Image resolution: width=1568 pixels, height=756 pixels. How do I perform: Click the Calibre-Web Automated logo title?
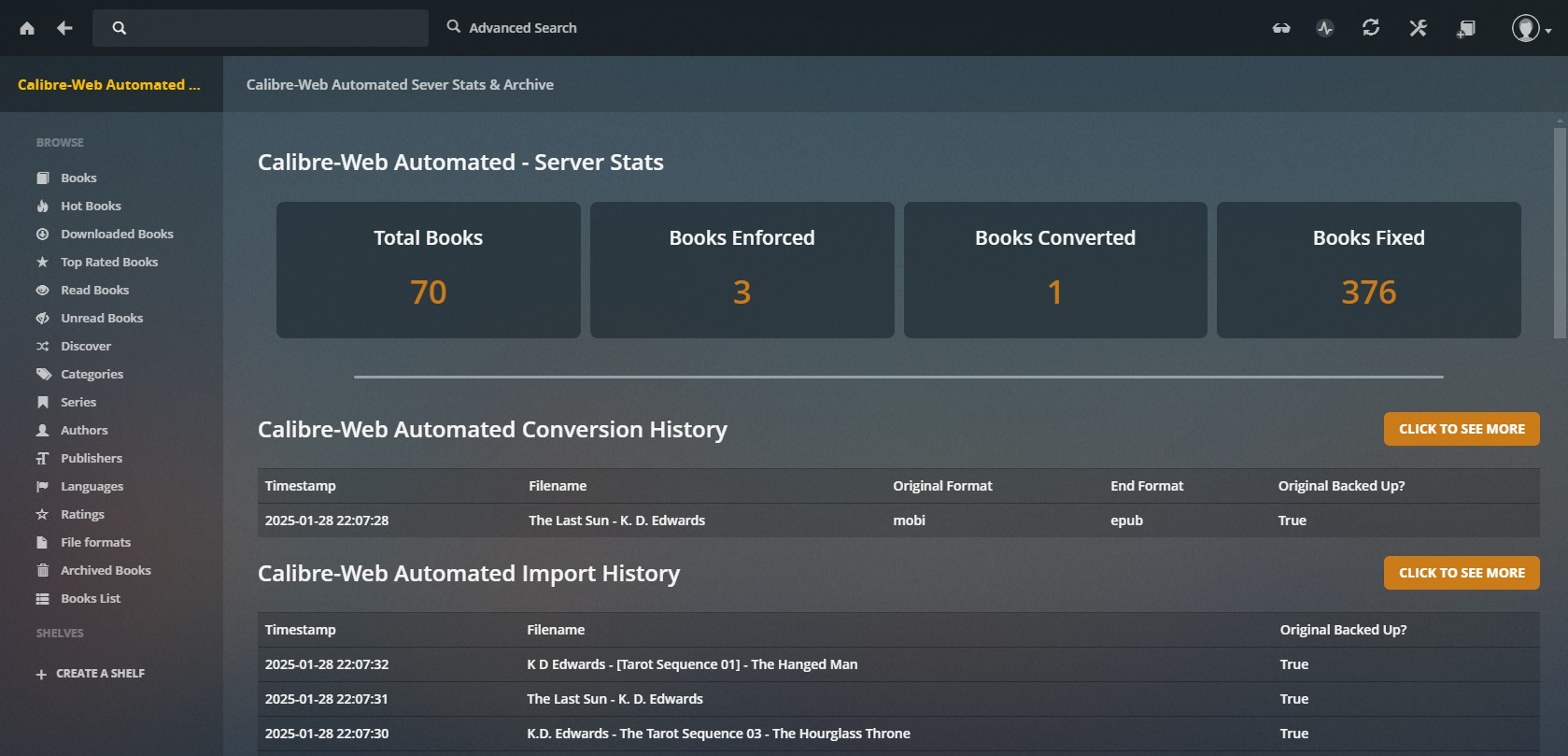pos(108,84)
